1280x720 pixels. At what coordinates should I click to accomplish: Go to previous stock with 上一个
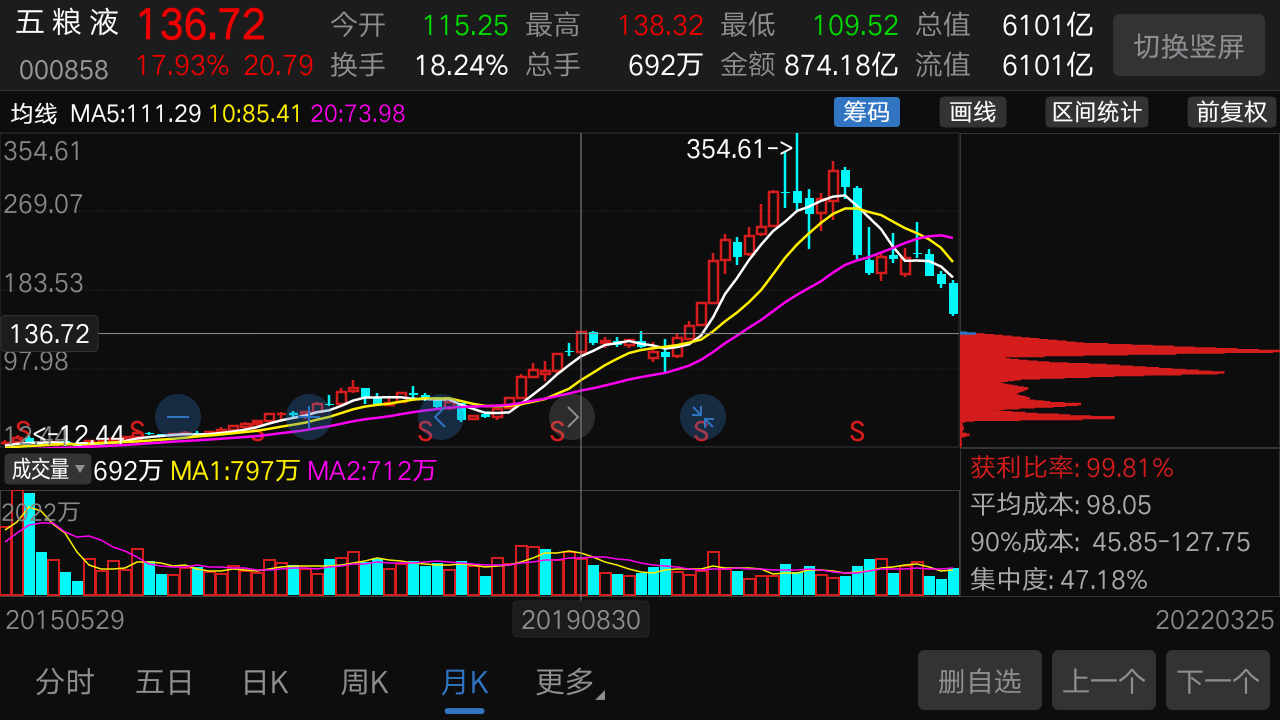(x=1104, y=681)
